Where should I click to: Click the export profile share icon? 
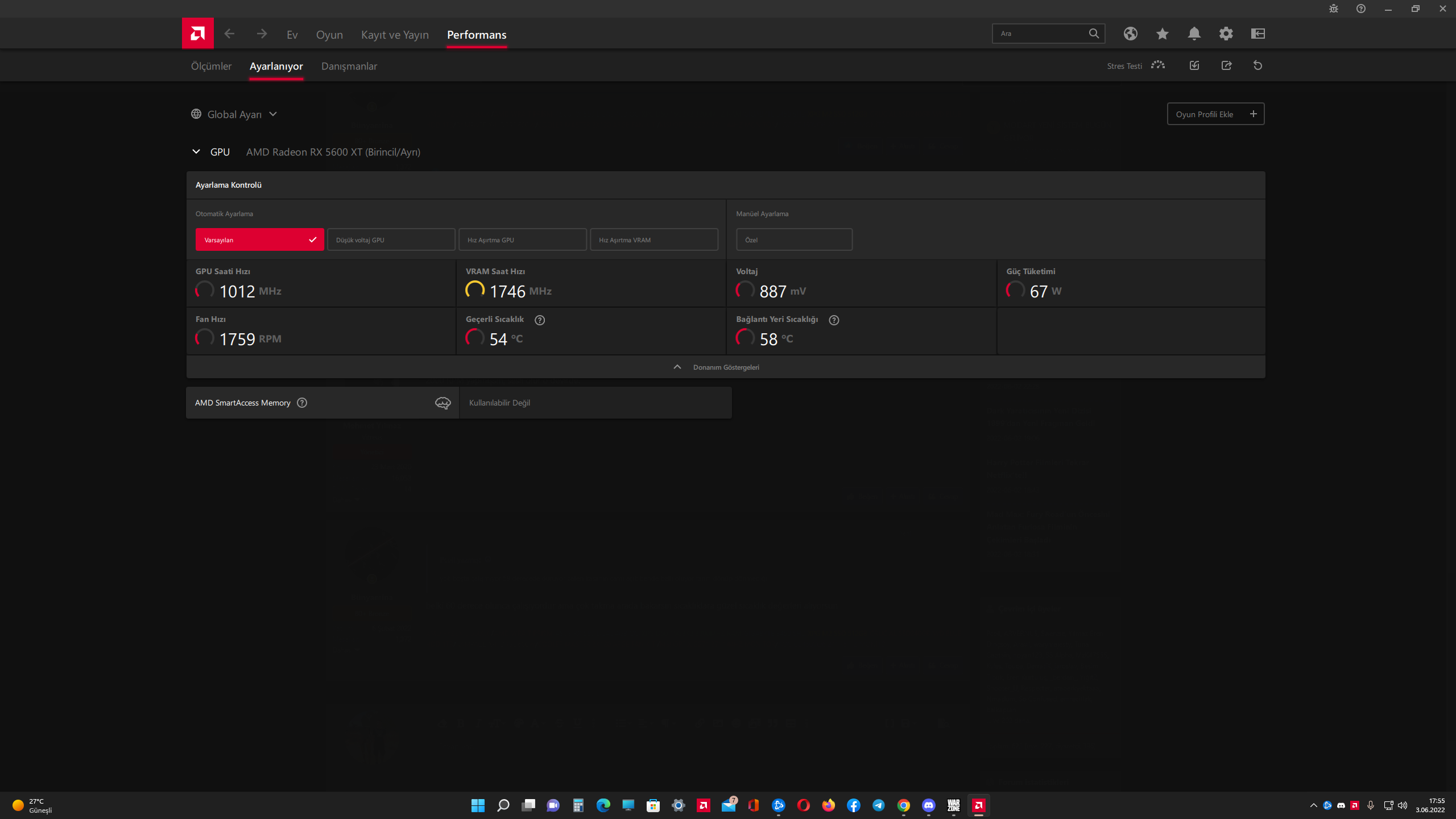pyautogui.click(x=1226, y=65)
